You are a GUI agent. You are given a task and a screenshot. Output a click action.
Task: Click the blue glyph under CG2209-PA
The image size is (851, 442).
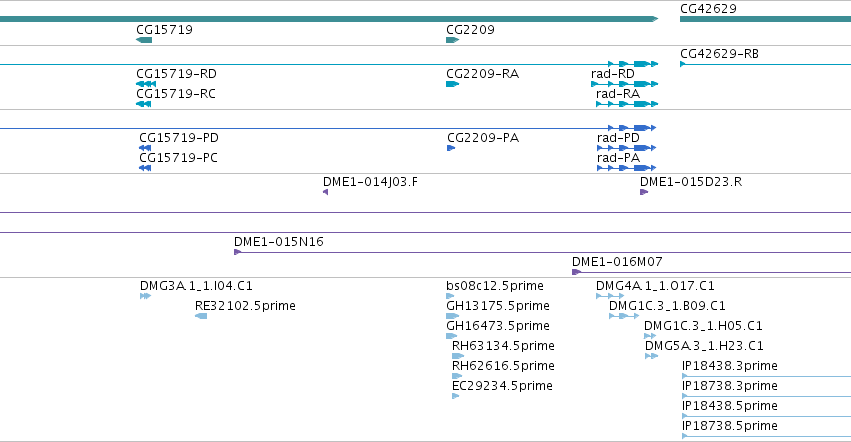point(451,148)
